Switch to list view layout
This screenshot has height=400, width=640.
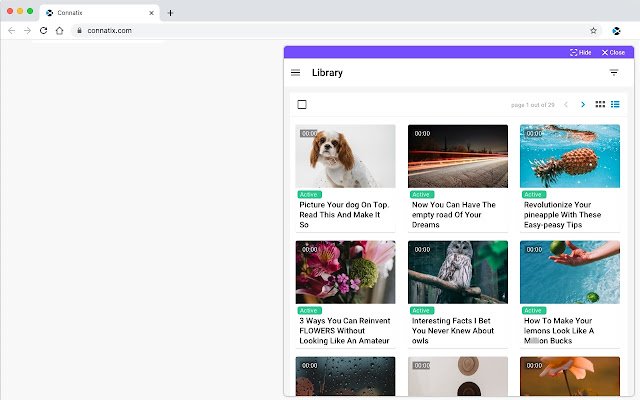coord(615,104)
